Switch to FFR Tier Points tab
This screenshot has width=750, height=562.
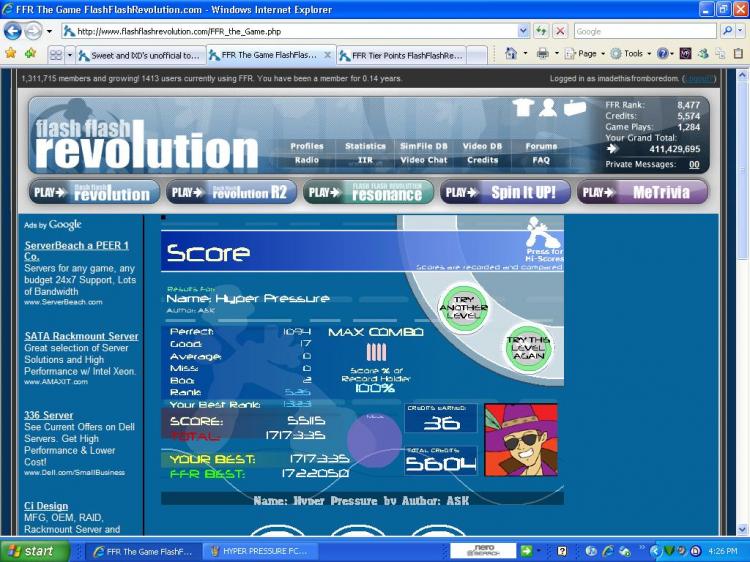[401, 56]
